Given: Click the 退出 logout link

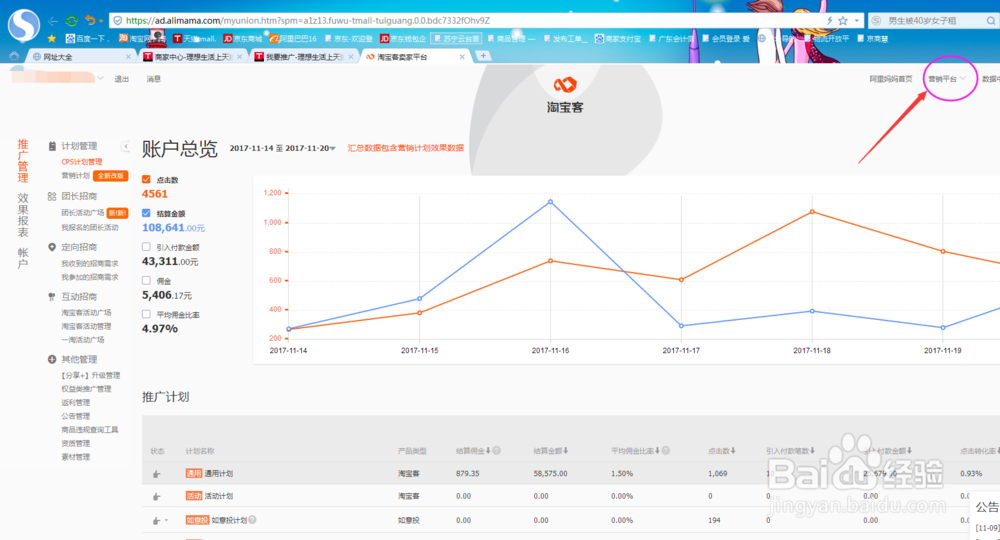Looking at the screenshot, I should pyautogui.click(x=122, y=79).
